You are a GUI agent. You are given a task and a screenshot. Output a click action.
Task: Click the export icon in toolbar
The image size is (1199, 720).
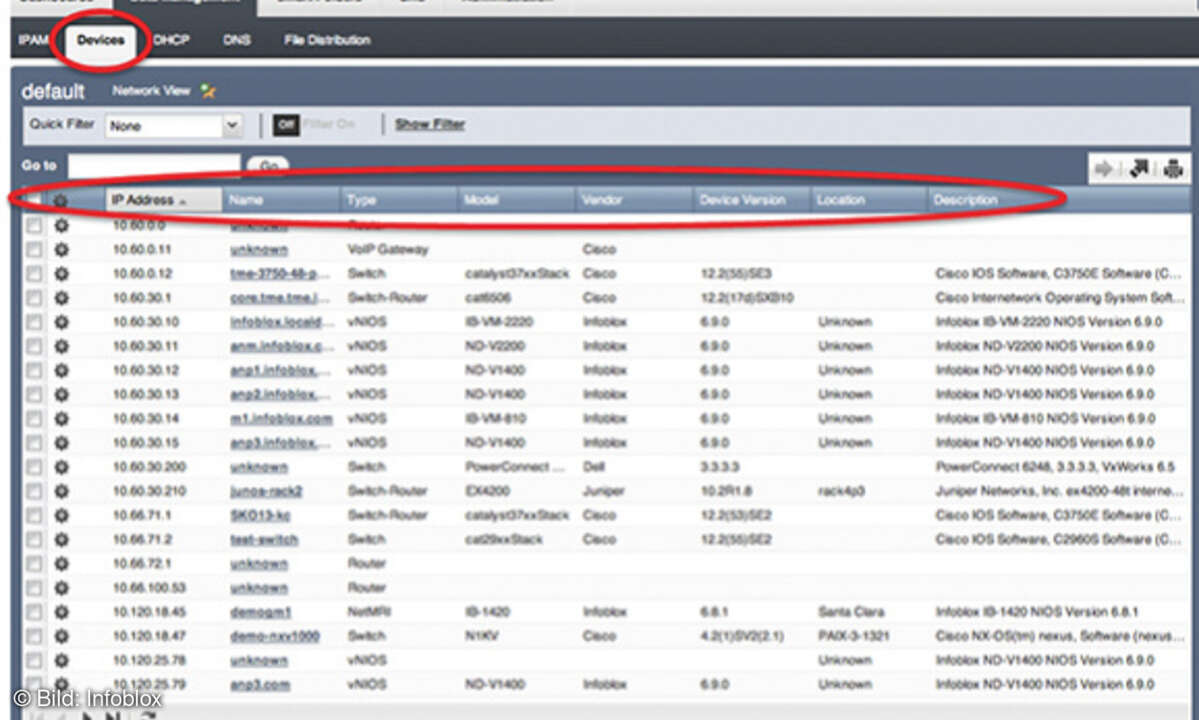[x=1139, y=168]
